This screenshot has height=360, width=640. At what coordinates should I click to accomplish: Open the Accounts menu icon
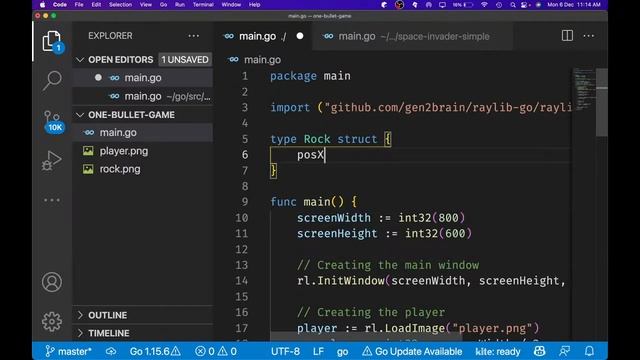[52, 282]
